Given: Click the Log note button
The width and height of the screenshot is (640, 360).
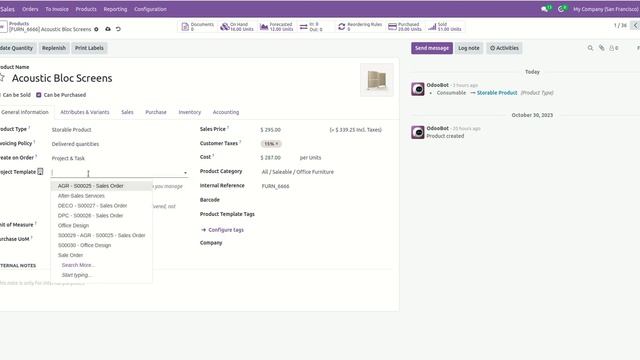Looking at the screenshot, I should click(469, 48).
